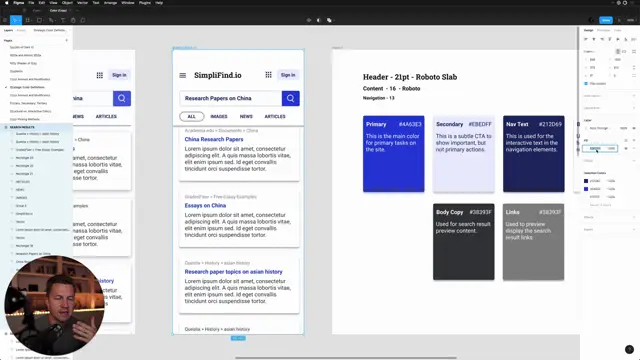Open the Arrange menu
The image size is (640, 360).
pos(110,3)
